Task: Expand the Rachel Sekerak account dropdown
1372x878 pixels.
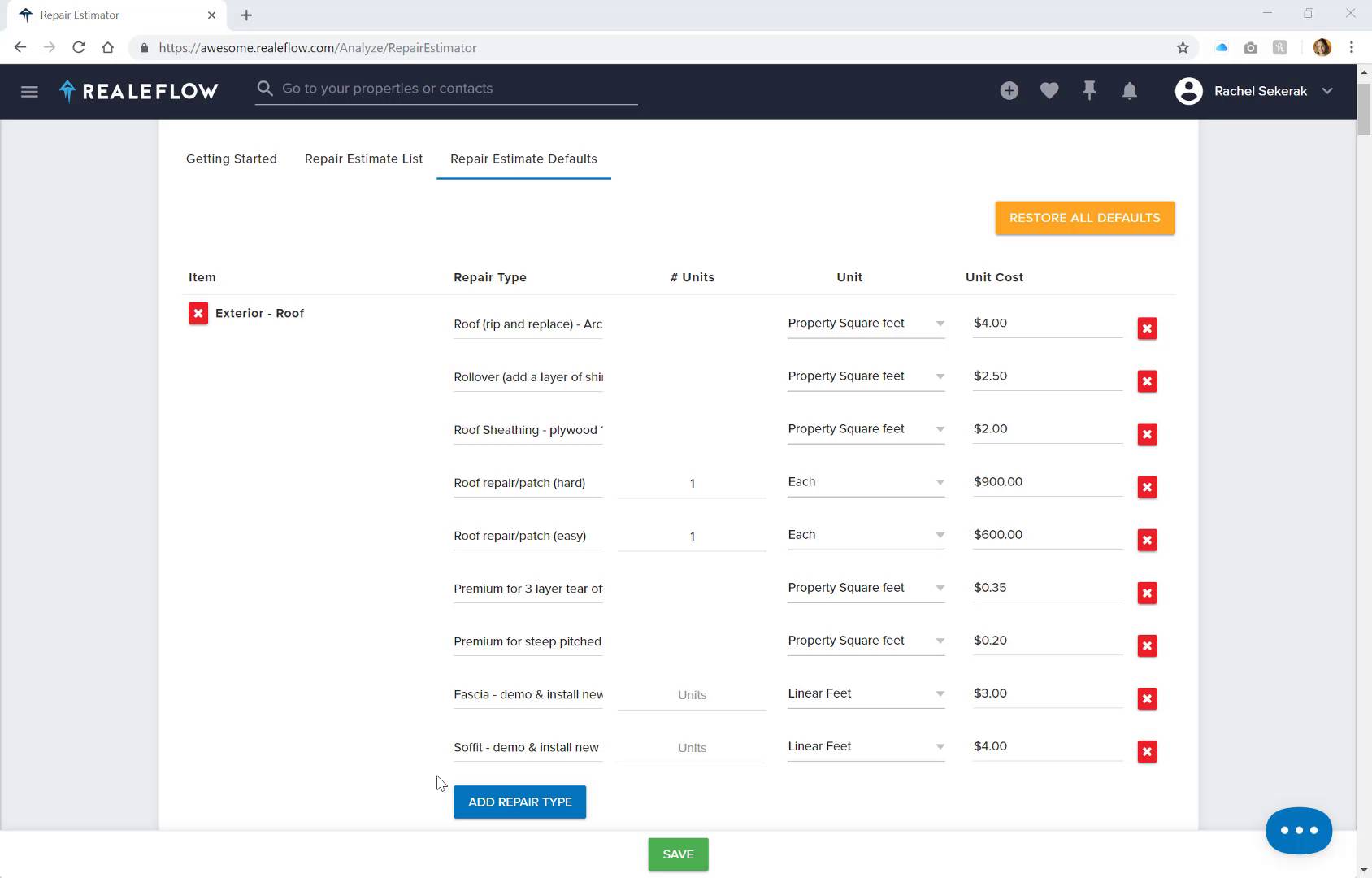Action: click(1326, 91)
